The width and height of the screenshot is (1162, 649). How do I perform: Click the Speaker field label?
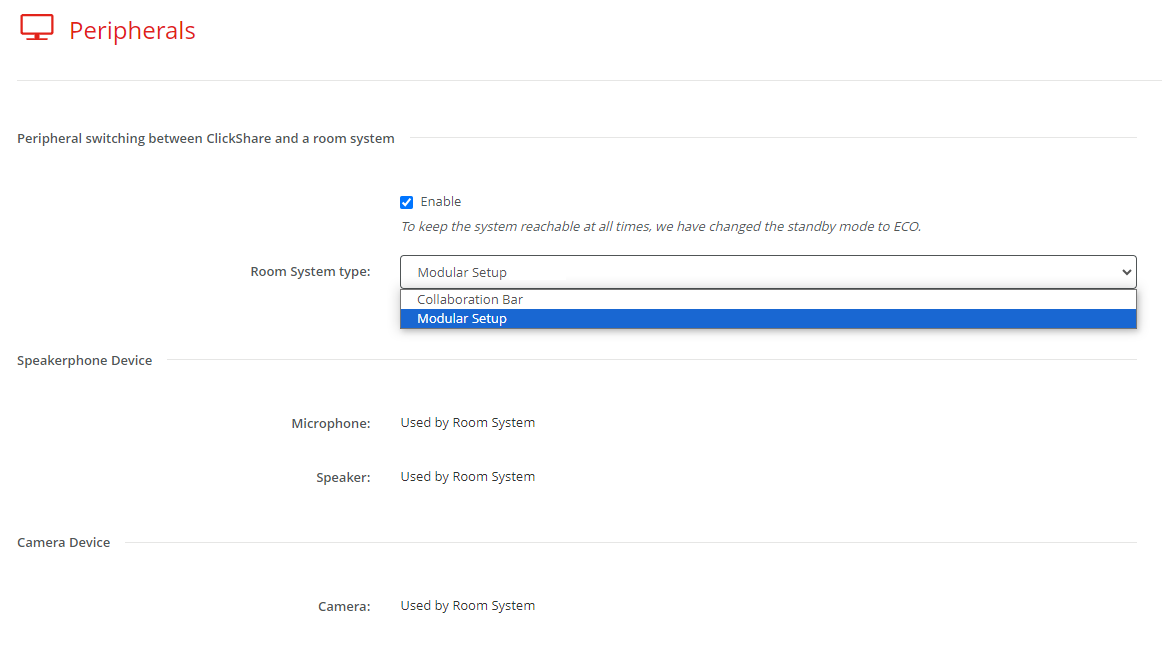coord(343,478)
